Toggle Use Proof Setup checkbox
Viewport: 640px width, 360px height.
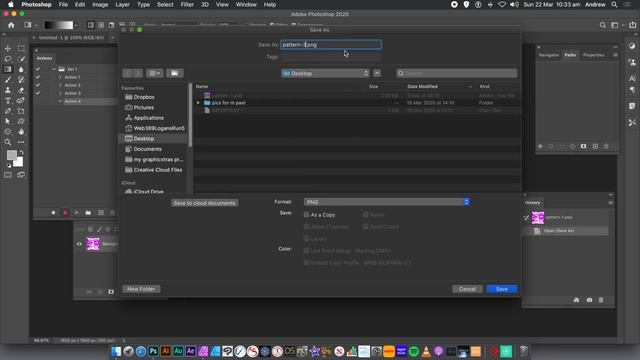pyautogui.click(x=307, y=251)
